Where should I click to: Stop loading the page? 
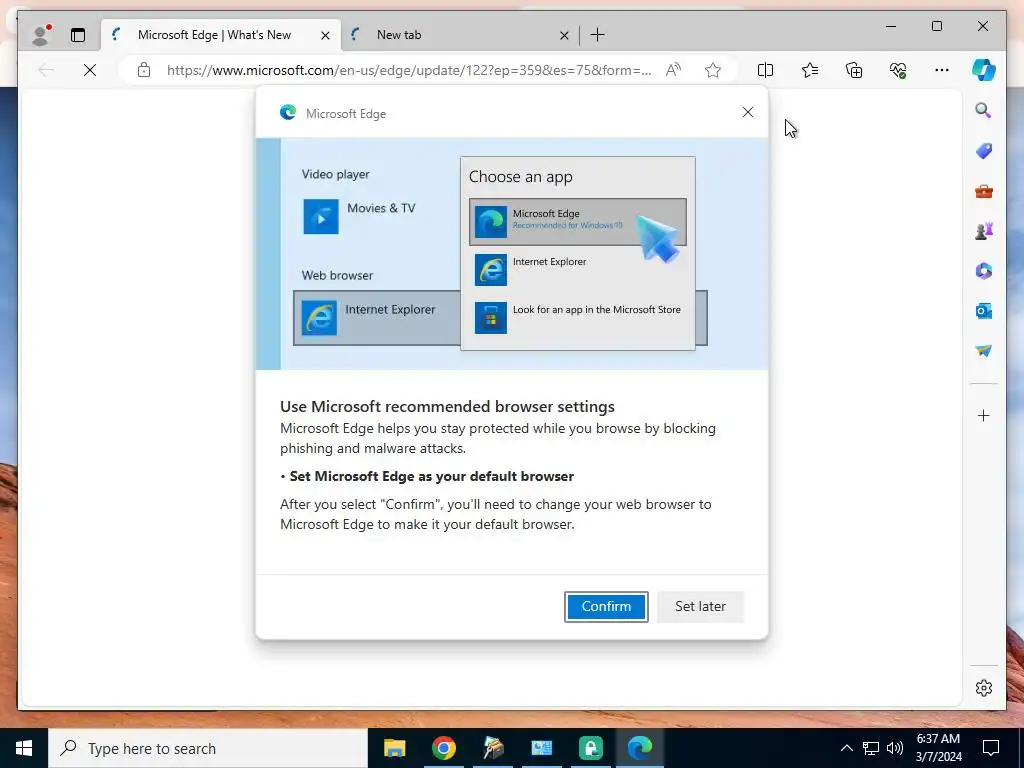click(90, 70)
